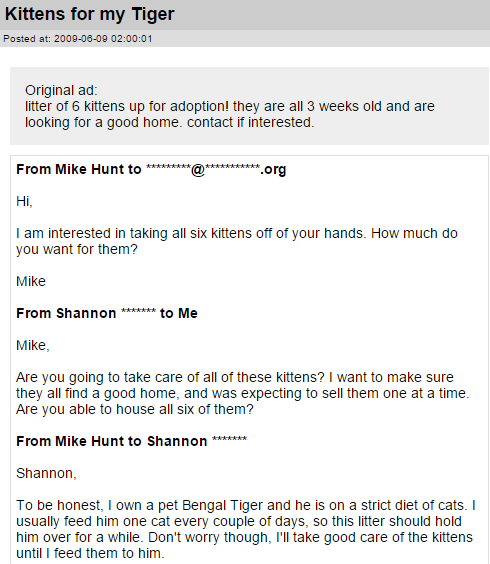The image size is (490, 564).
Task: Click the 'Mike,' salutation line
Action: pyautogui.click(x=33, y=345)
